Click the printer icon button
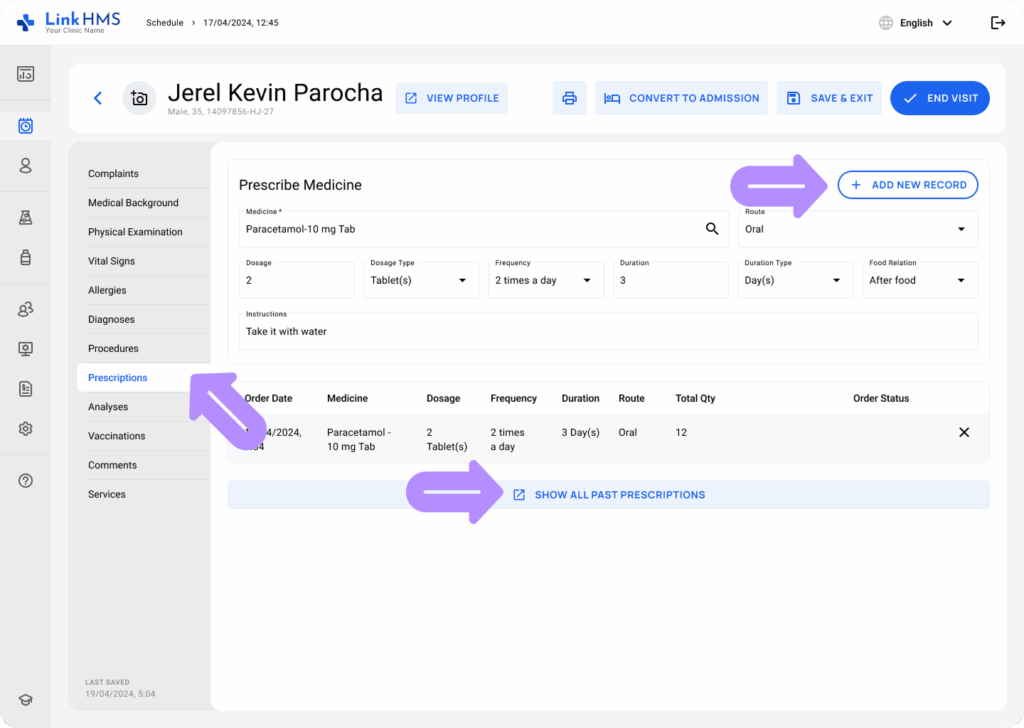 tap(569, 98)
